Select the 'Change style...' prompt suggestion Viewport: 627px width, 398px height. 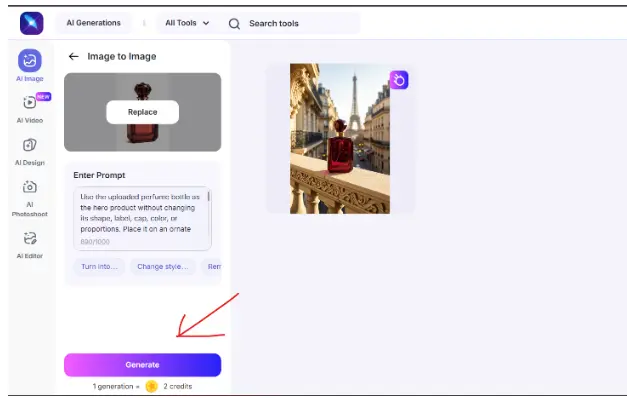[x=163, y=267]
